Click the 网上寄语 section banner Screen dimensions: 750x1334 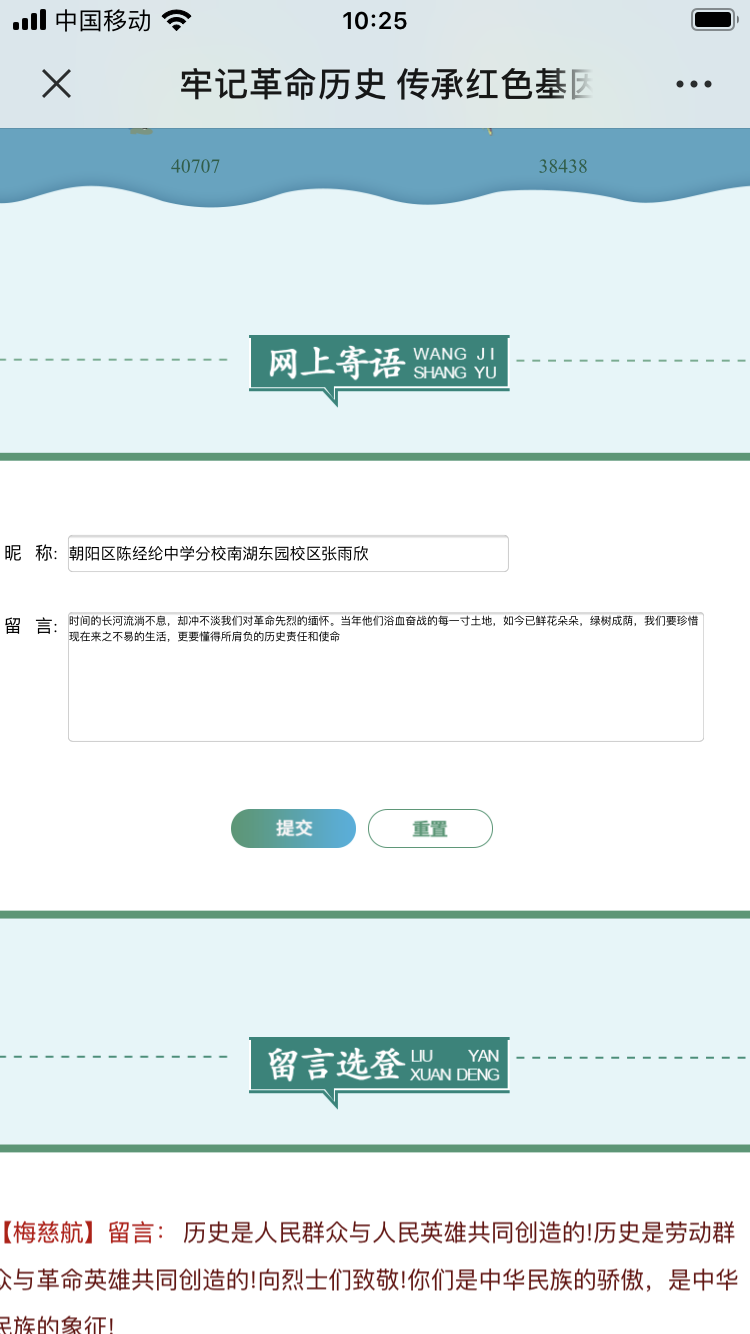(379, 363)
